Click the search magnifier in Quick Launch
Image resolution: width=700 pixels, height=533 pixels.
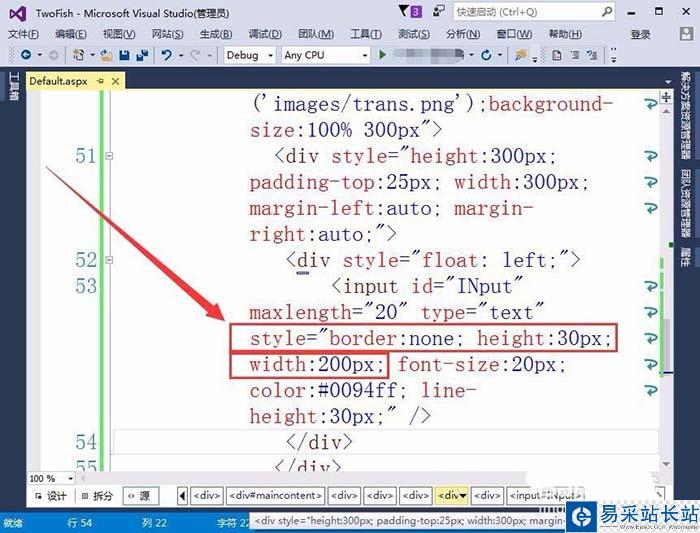coord(607,12)
